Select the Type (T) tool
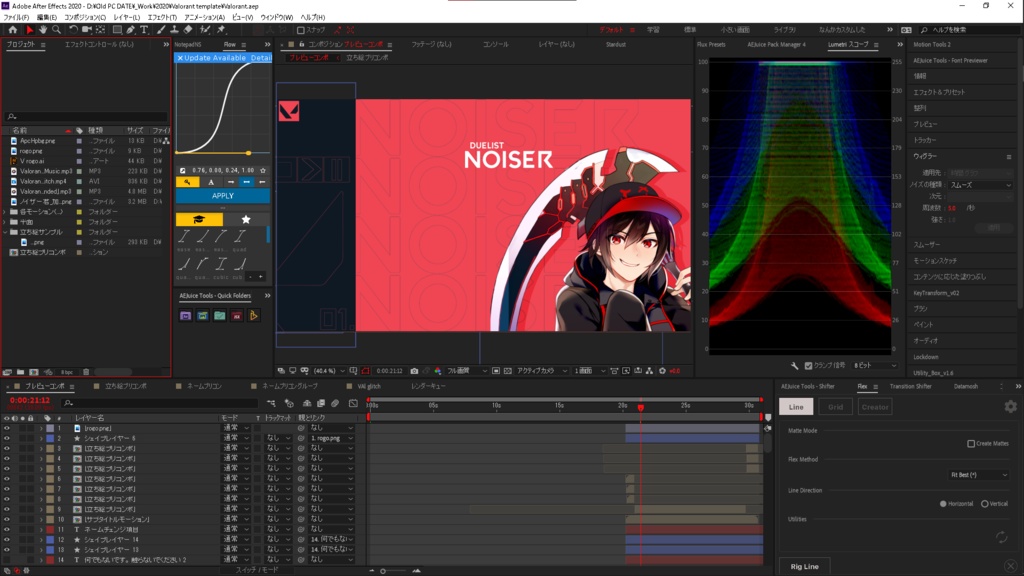Viewport: 1024px width, 576px height. [x=144, y=30]
